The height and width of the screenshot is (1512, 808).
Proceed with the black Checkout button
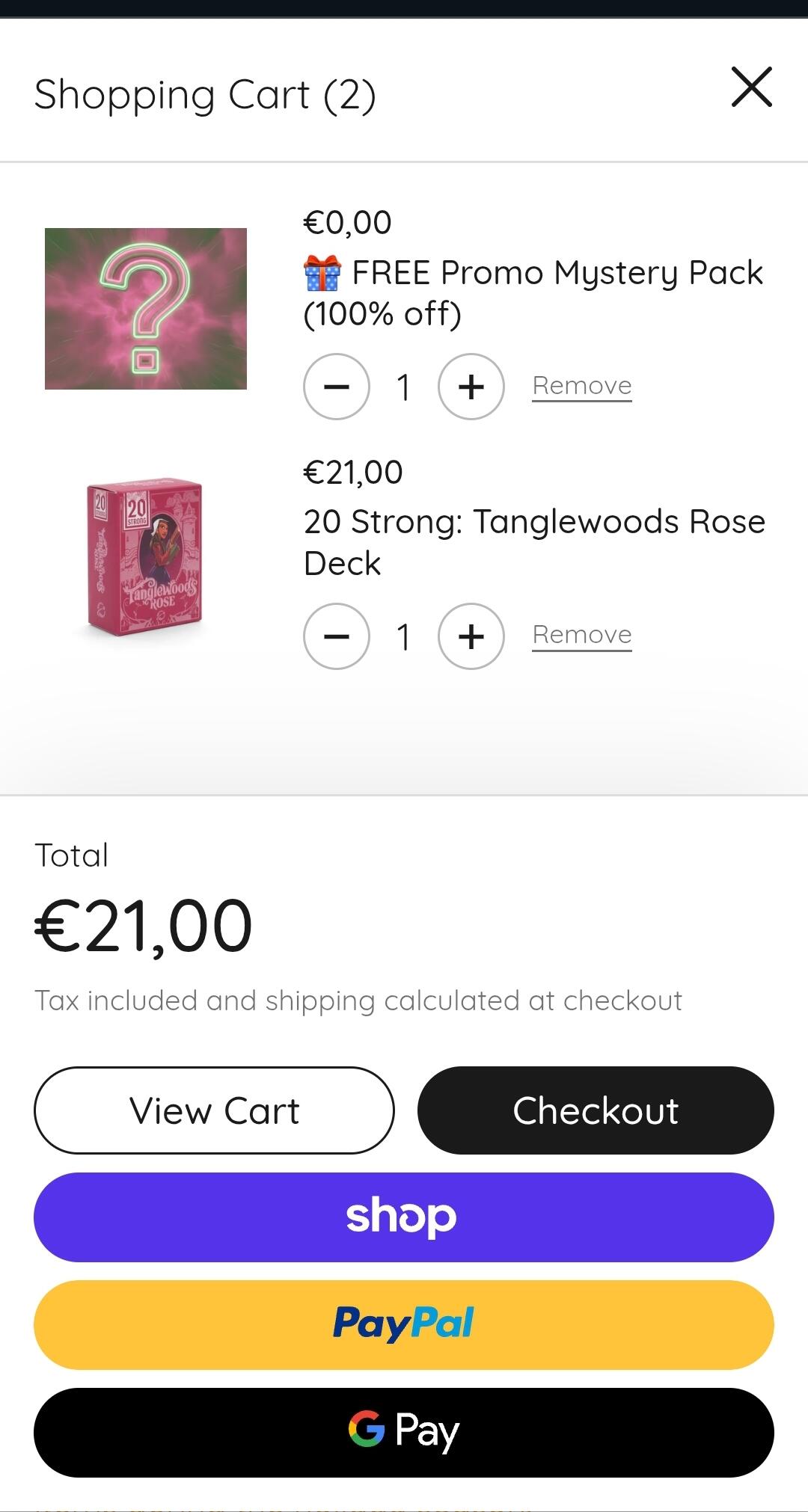pos(596,1110)
